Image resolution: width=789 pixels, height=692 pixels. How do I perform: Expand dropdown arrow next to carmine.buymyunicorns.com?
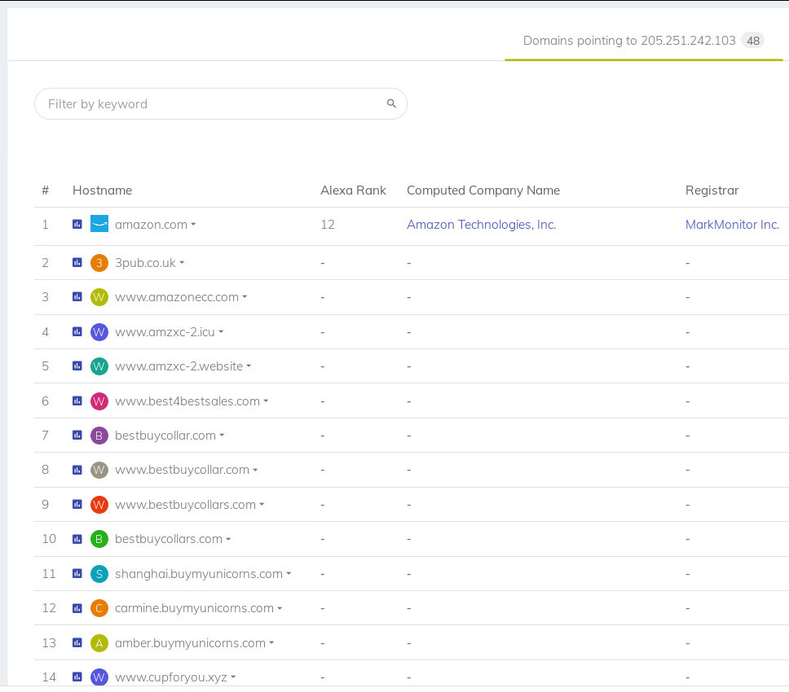pos(280,608)
